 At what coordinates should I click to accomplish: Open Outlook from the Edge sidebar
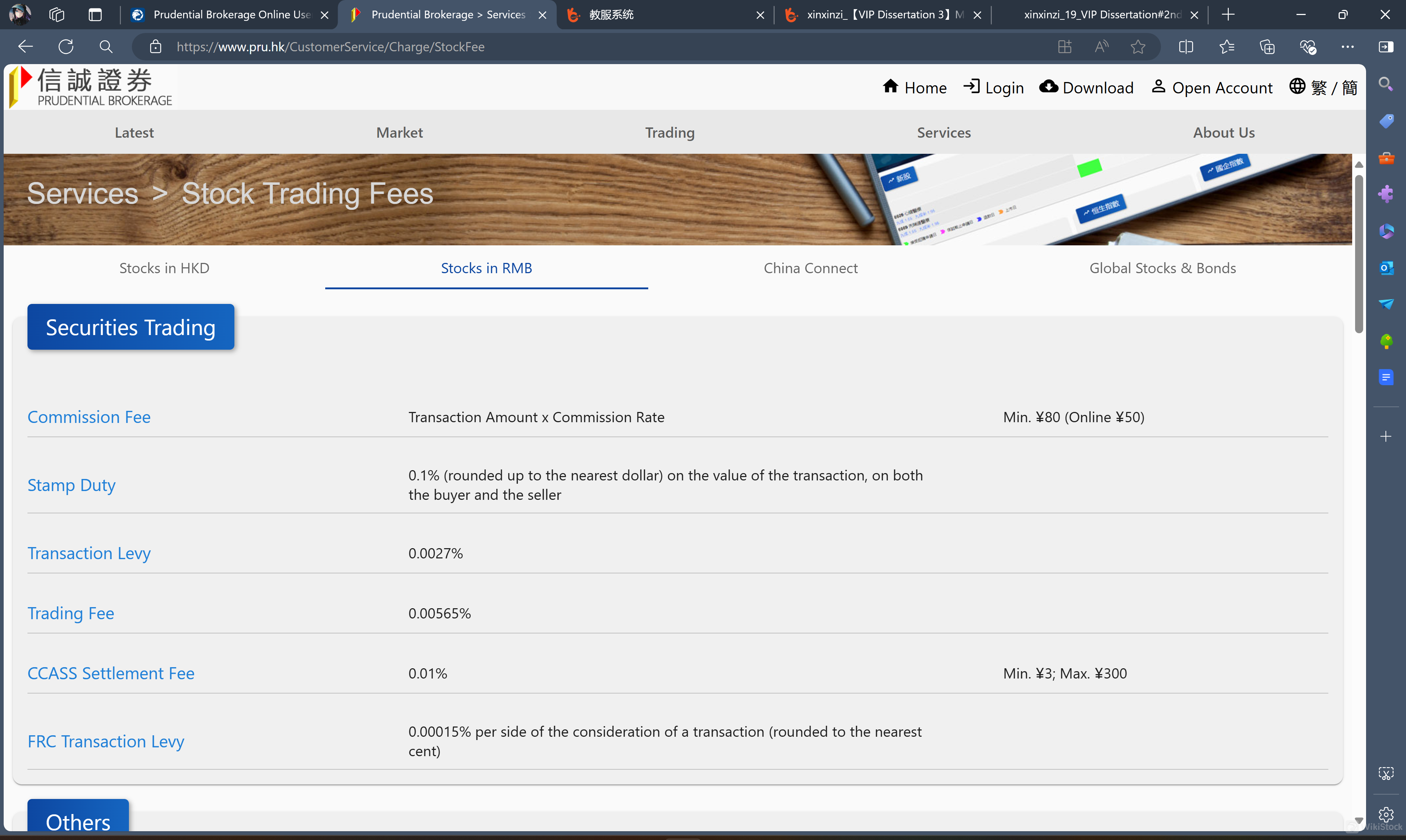[1385, 268]
